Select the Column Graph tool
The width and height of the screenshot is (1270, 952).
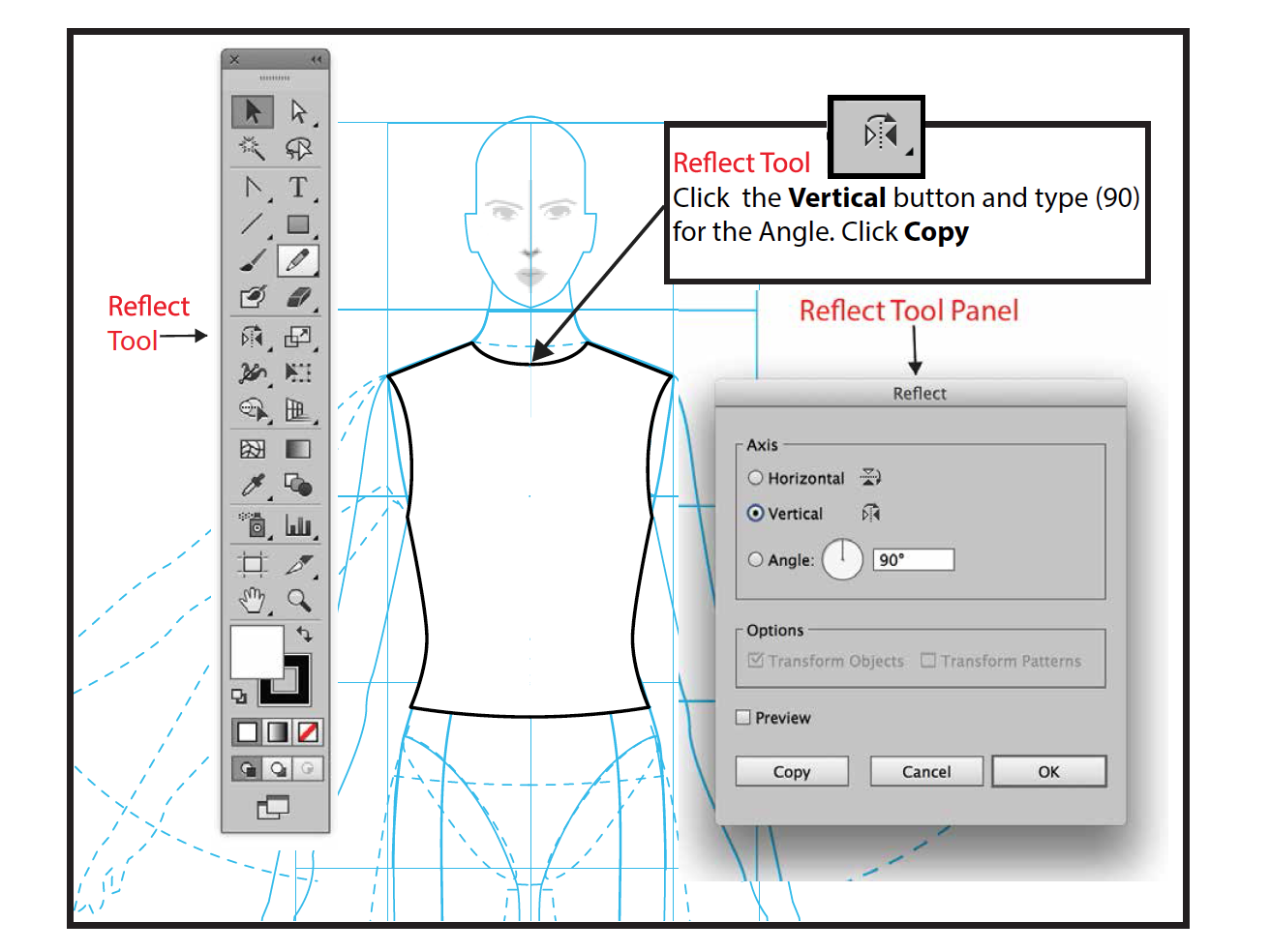click(x=298, y=524)
